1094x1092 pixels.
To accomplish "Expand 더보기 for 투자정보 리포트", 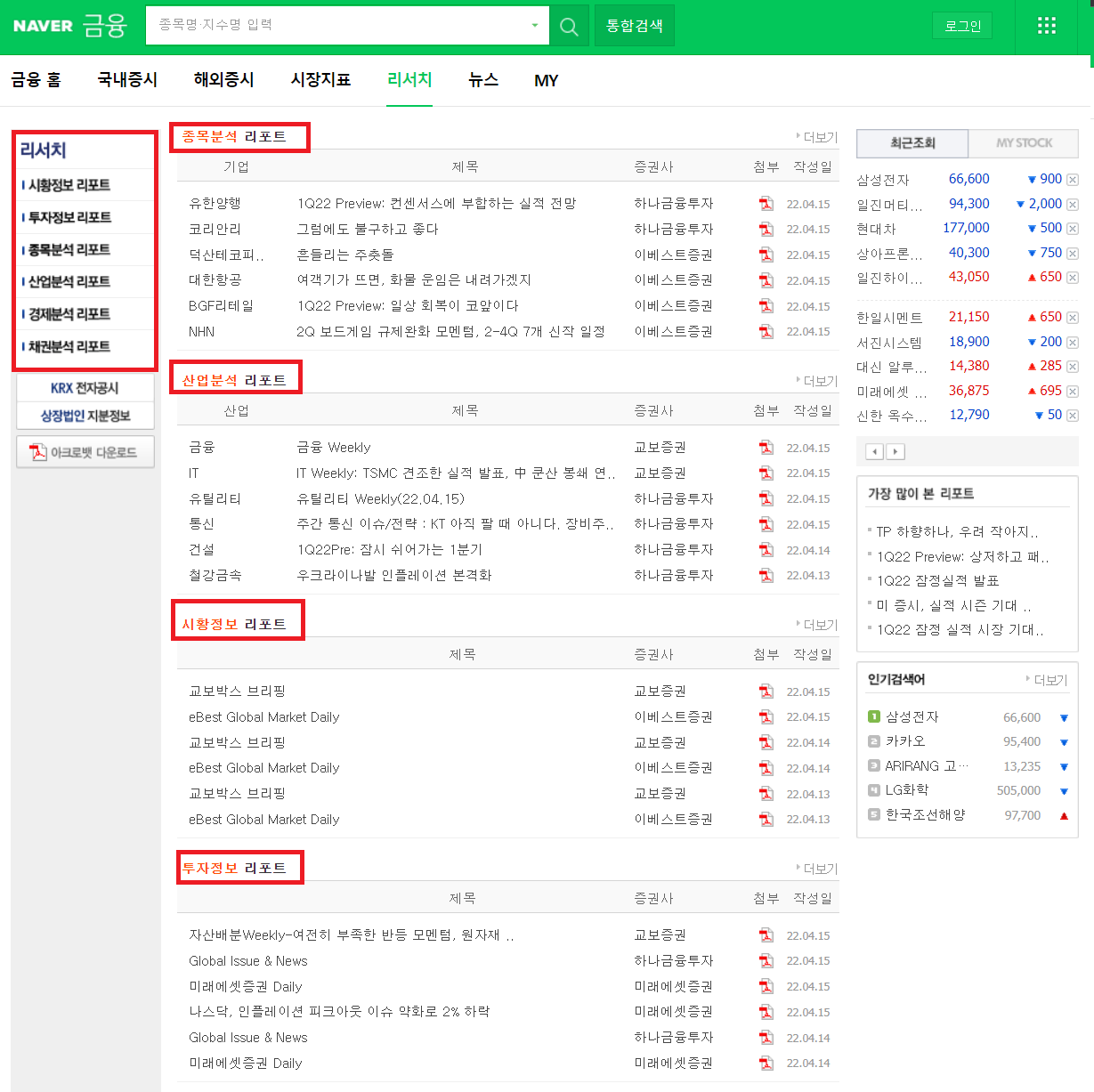I will click(817, 869).
